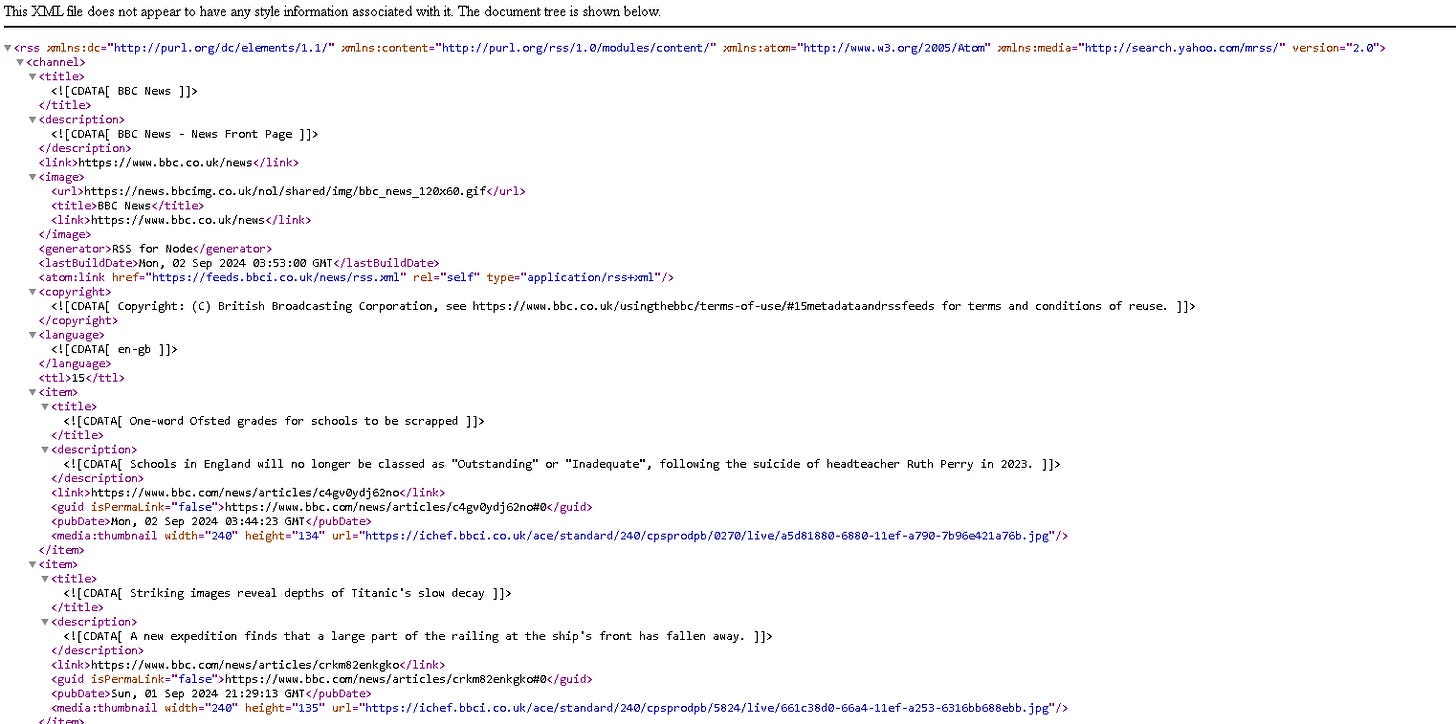Collapse the image node

[32, 177]
